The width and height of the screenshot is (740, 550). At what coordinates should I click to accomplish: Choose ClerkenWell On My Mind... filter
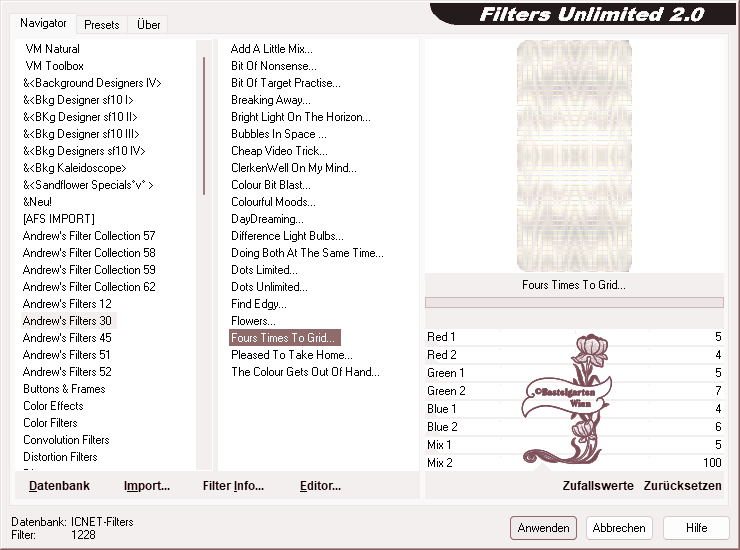coord(294,168)
